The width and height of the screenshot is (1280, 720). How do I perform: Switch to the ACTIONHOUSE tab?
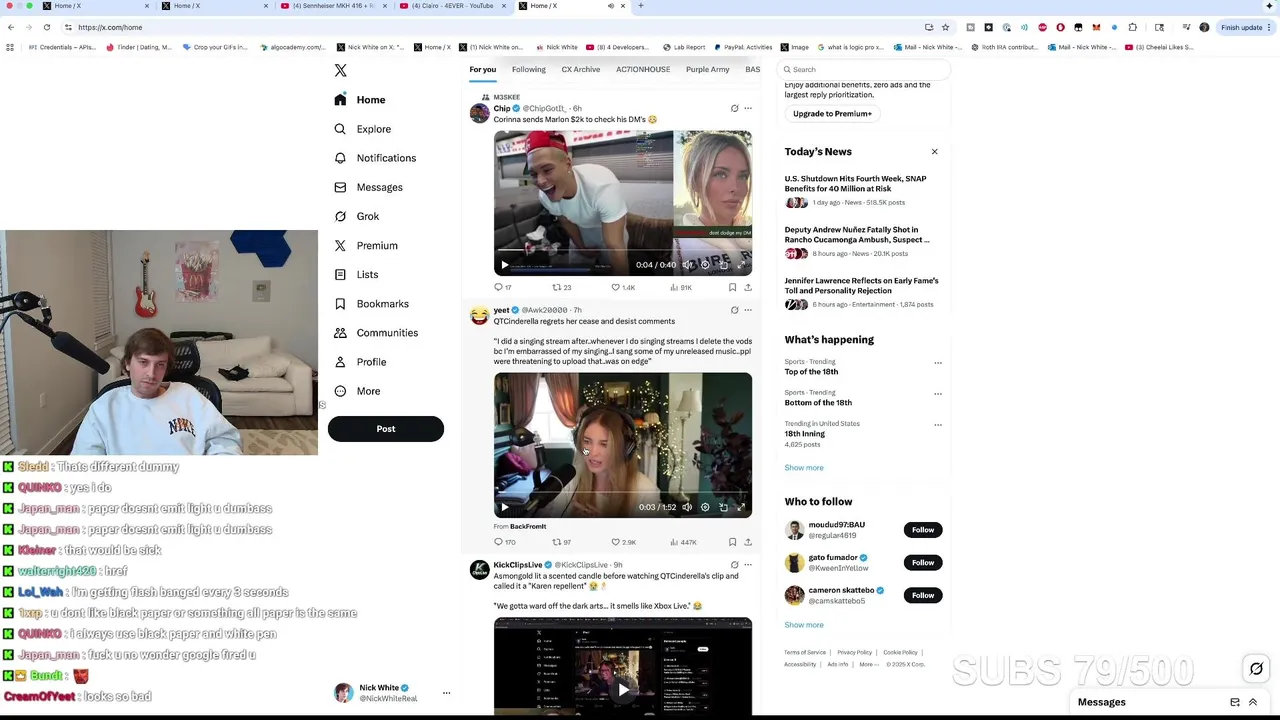(643, 69)
